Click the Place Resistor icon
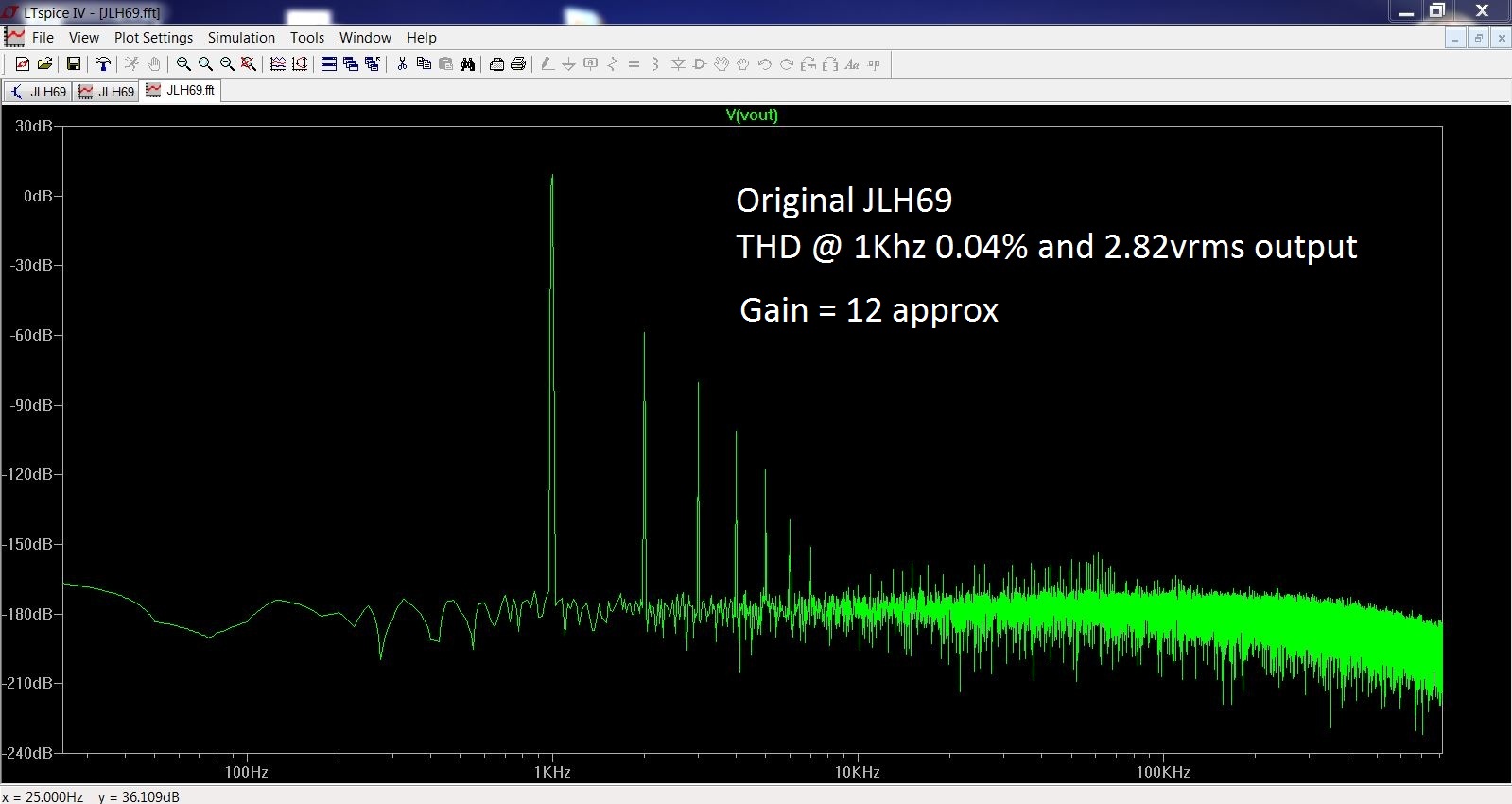The width and height of the screenshot is (1512, 804). pyautogui.click(x=613, y=64)
